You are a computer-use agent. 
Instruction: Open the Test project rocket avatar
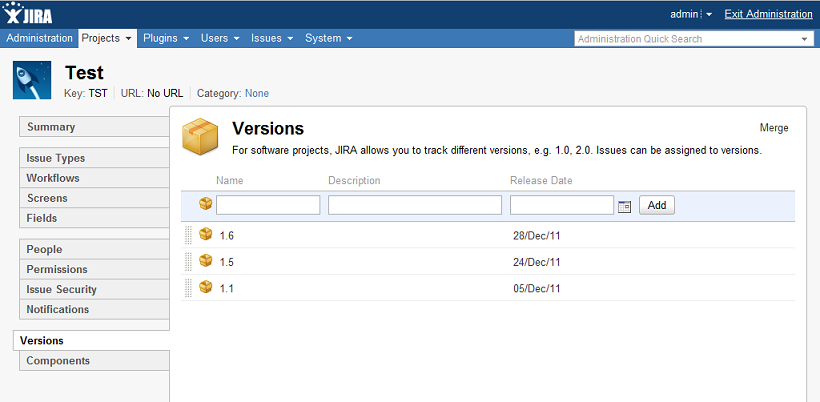coord(32,80)
